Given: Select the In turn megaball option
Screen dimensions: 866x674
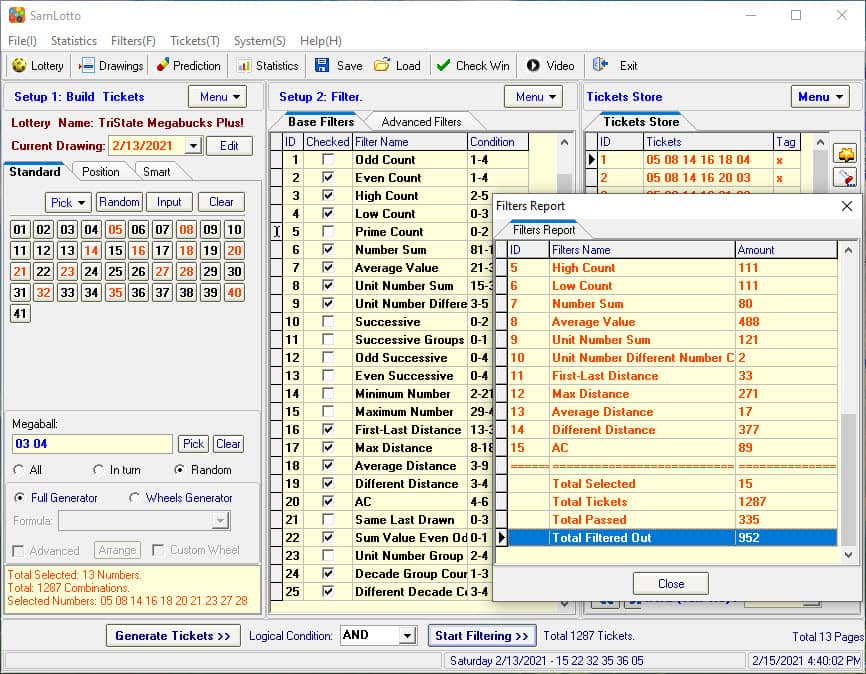Looking at the screenshot, I should pyautogui.click(x=99, y=470).
